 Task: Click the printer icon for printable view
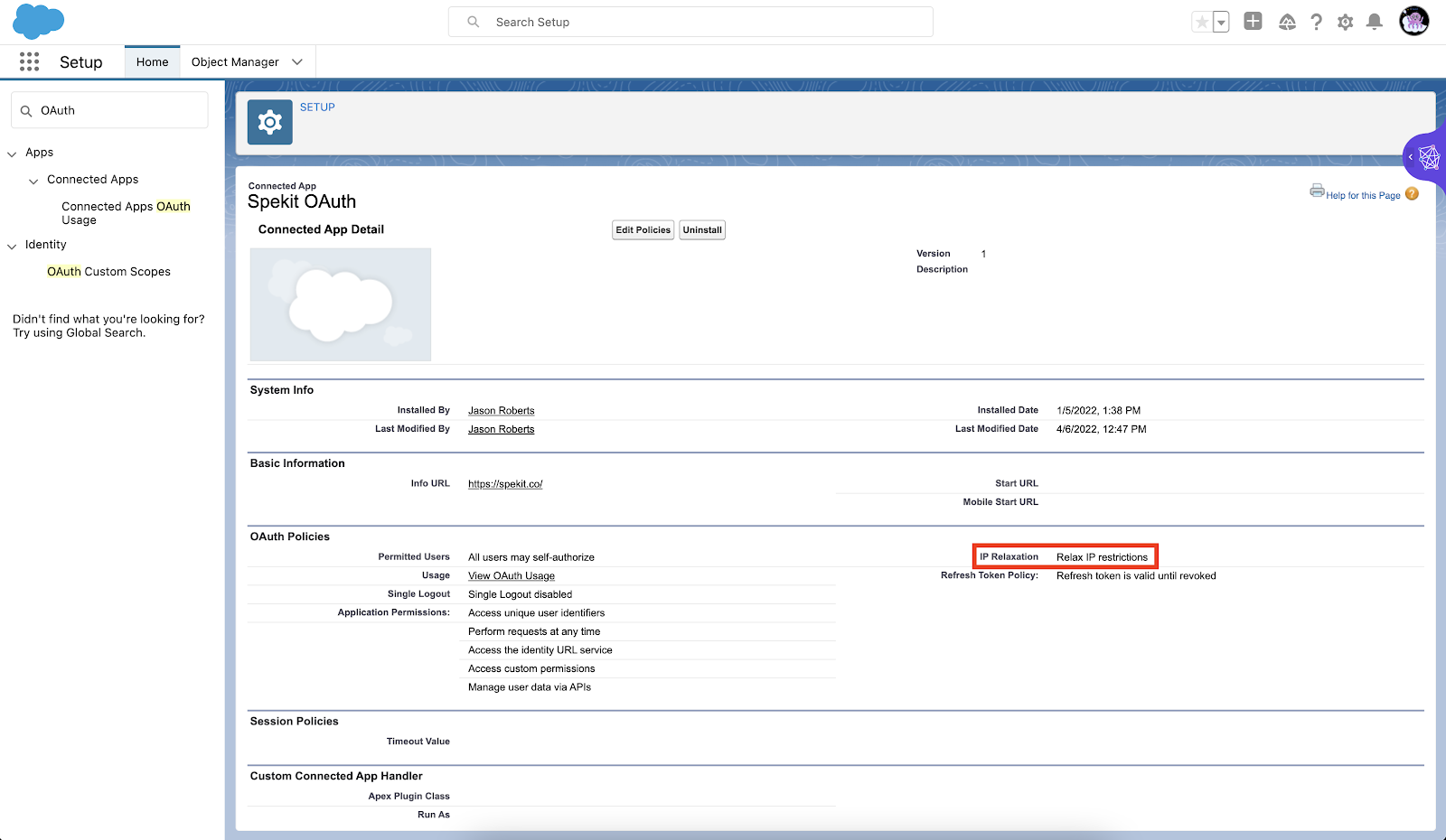coord(1317,191)
